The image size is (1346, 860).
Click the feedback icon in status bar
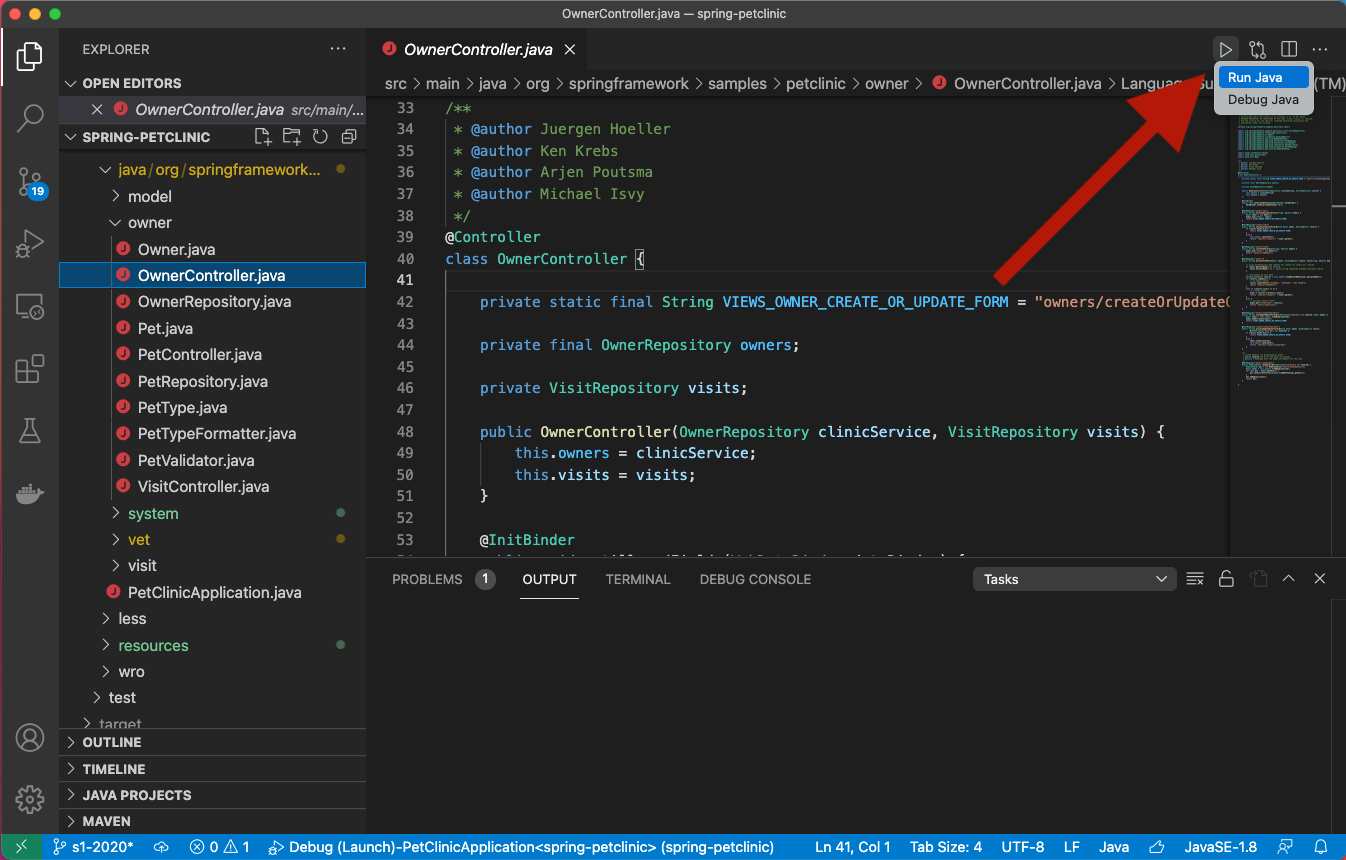tap(1285, 847)
